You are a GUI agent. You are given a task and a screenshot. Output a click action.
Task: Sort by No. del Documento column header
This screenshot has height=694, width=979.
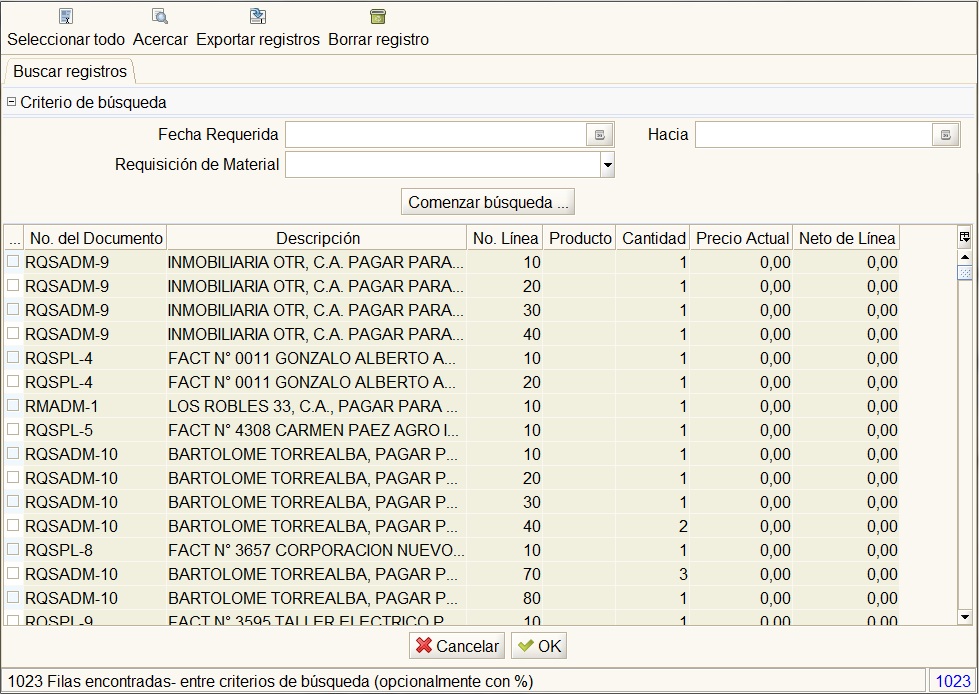click(96, 238)
